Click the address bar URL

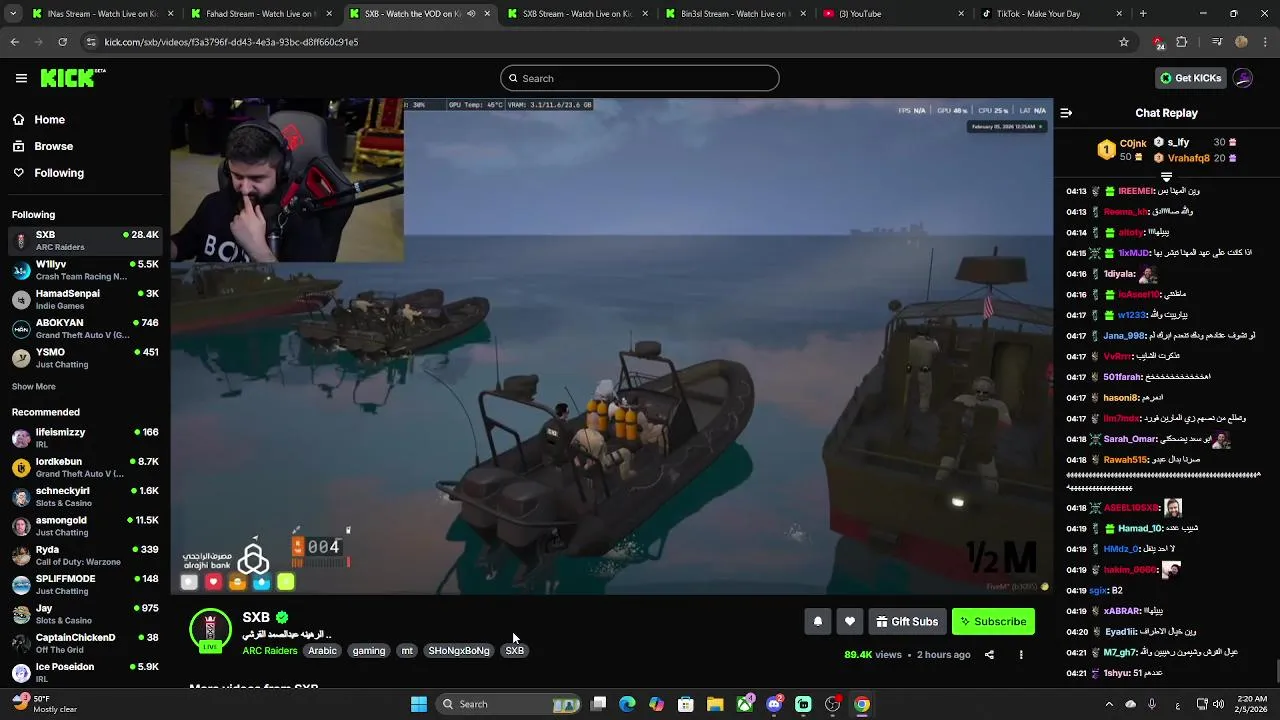coord(231,42)
